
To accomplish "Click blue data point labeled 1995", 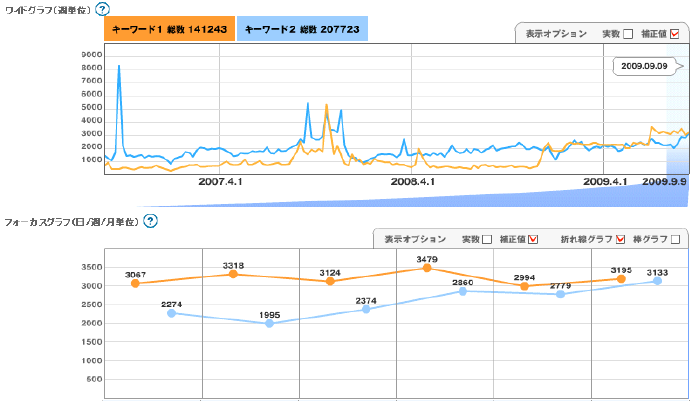I will pos(269,323).
